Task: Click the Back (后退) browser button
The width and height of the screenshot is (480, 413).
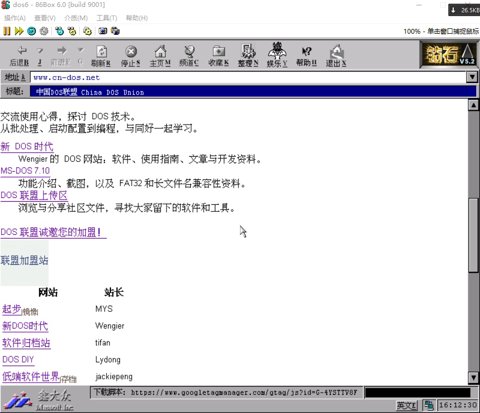Action: [19, 55]
